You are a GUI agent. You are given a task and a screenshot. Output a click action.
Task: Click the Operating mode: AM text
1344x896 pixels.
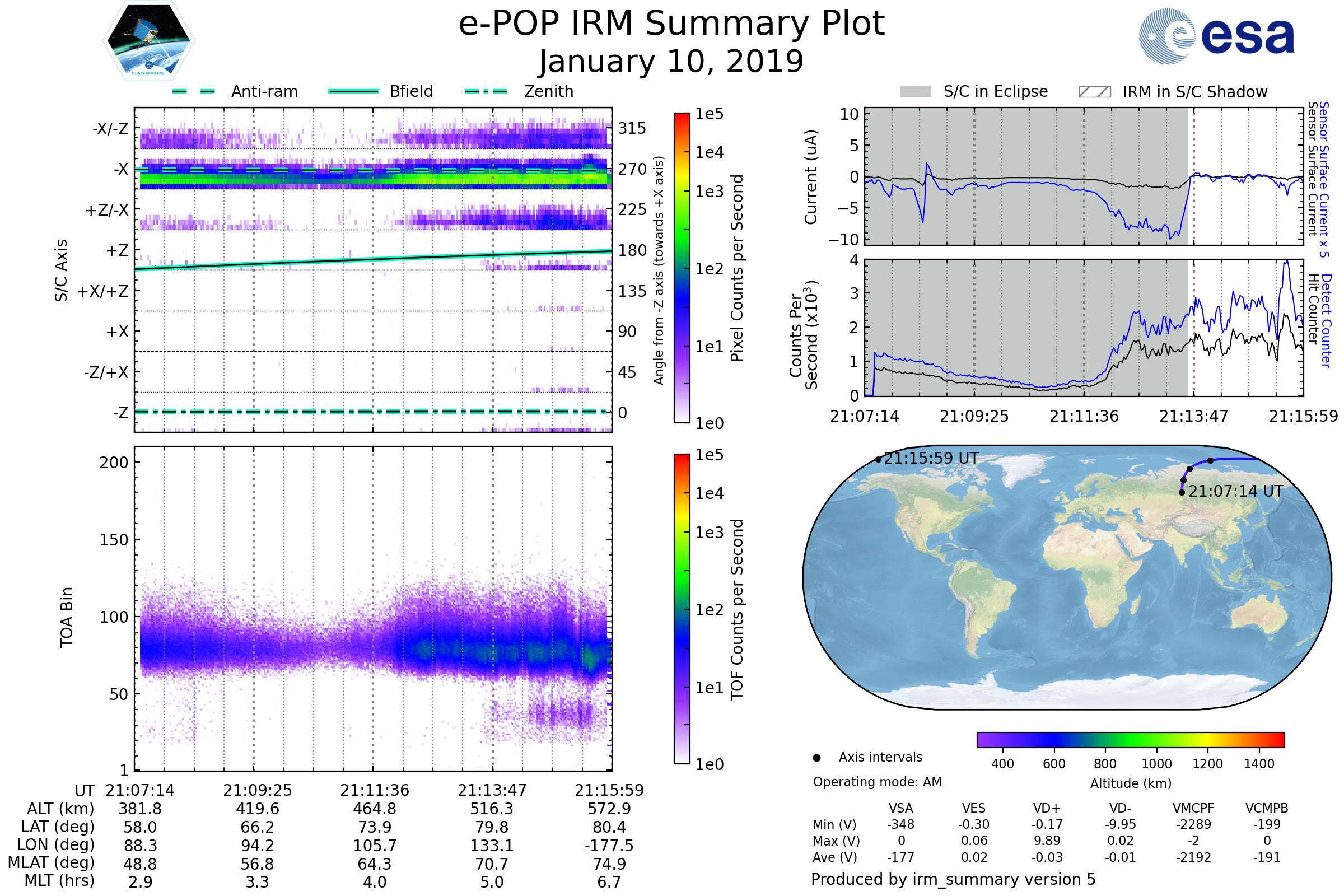(x=877, y=782)
